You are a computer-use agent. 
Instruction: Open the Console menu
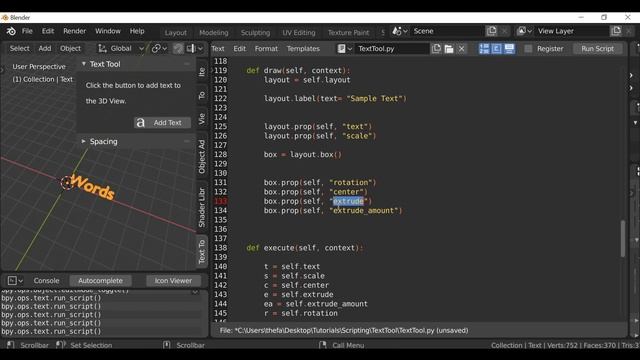coord(47,280)
